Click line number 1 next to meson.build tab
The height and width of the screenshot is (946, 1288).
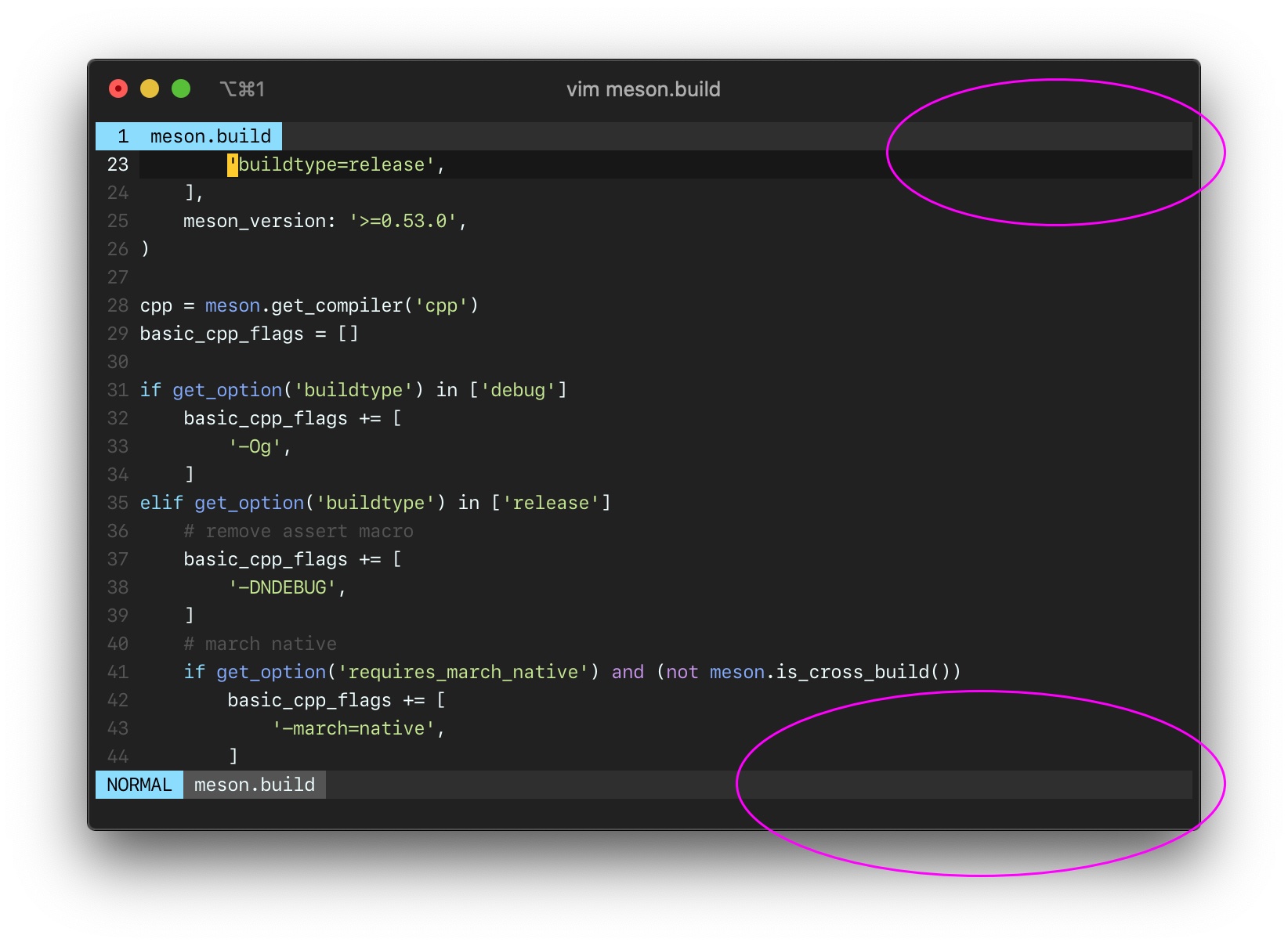coord(122,135)
